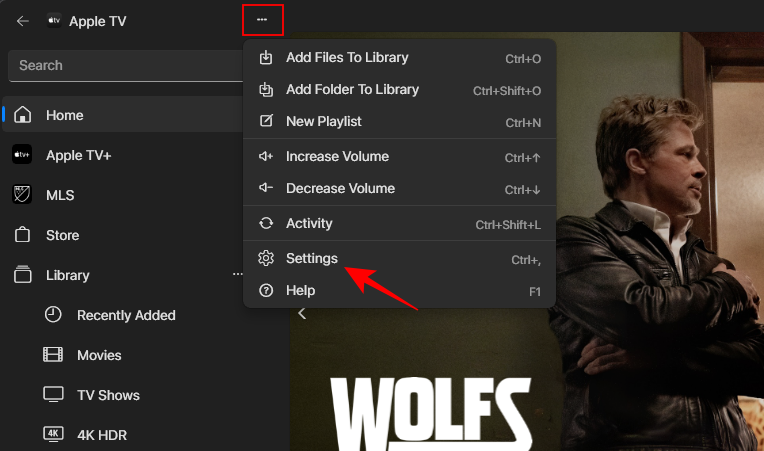Open the MLS shield icon
This screenshot has height=451, width=764.
tap(22, 194)
